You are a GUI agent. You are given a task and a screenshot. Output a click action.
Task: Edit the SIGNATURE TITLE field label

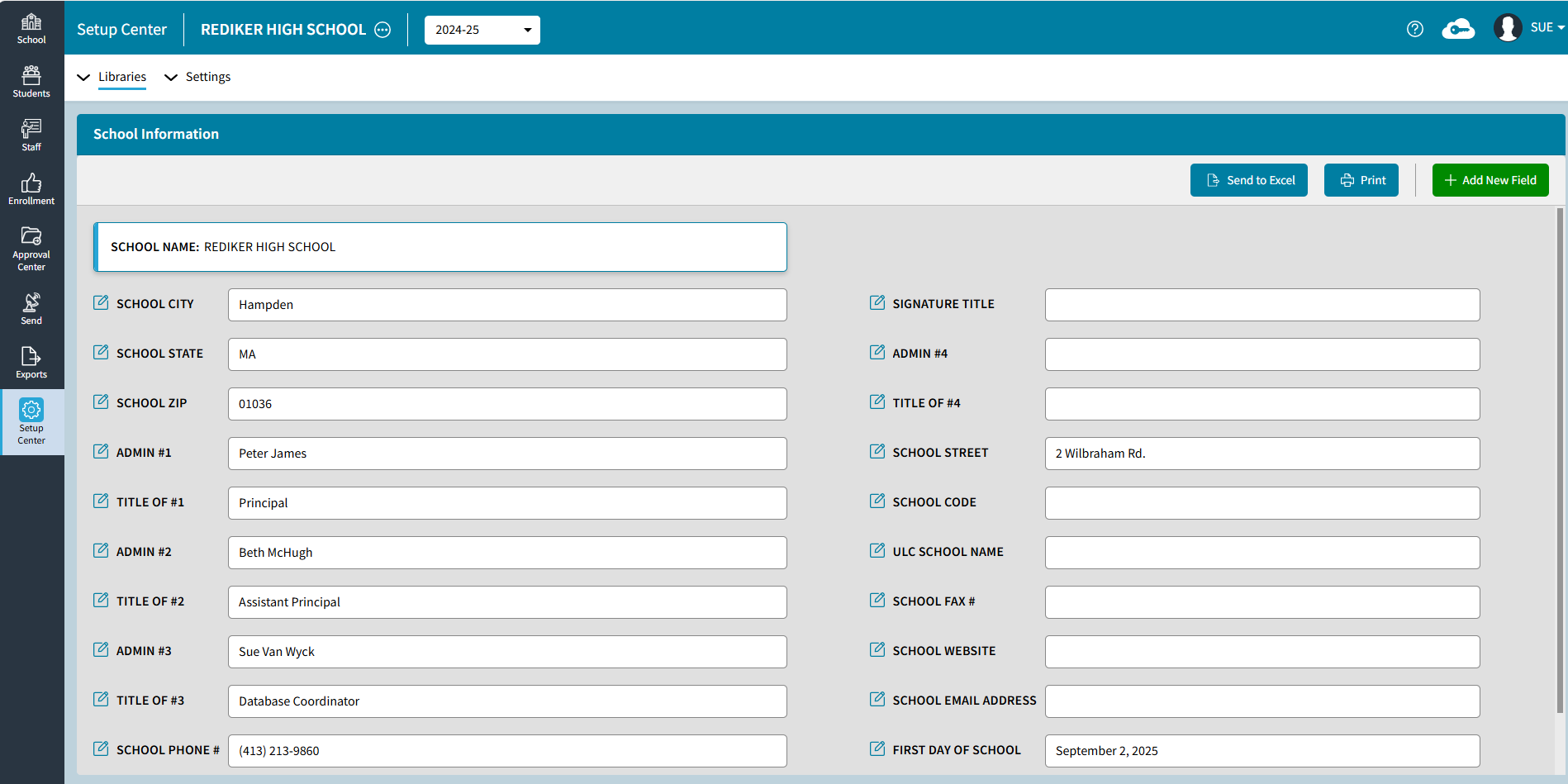877,302
